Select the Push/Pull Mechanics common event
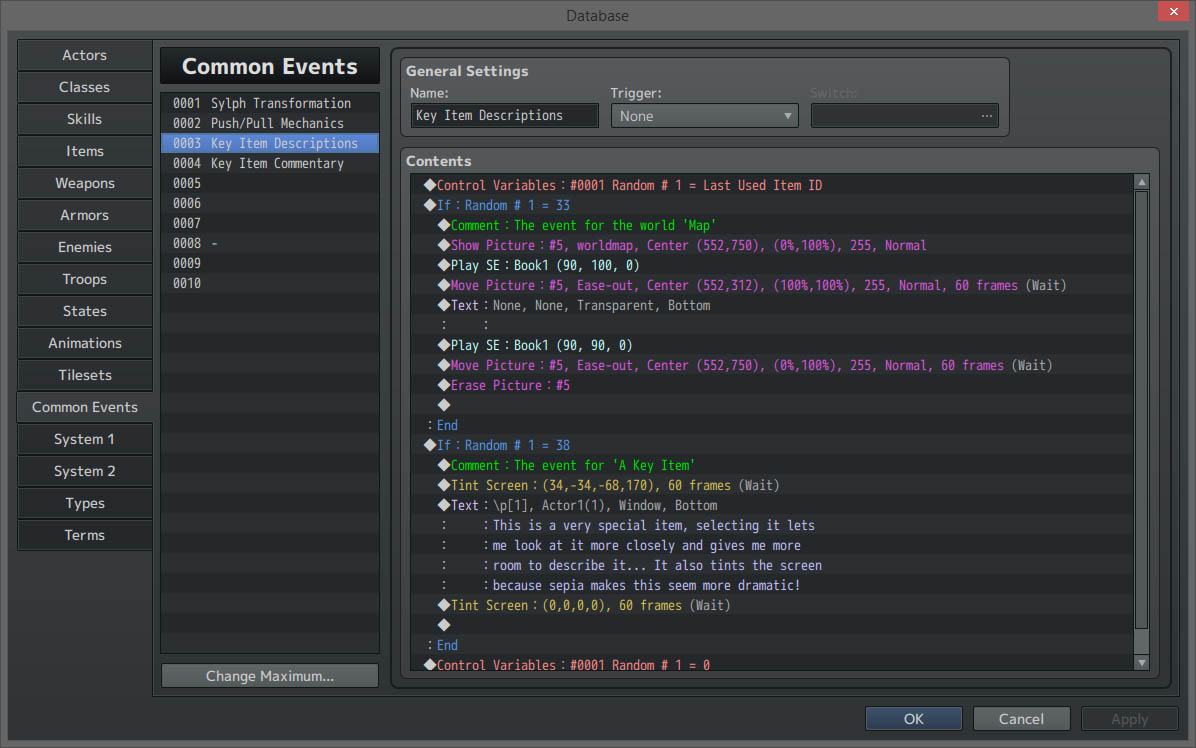Viewport: 1196px width, 748px height. coord(270,124)
